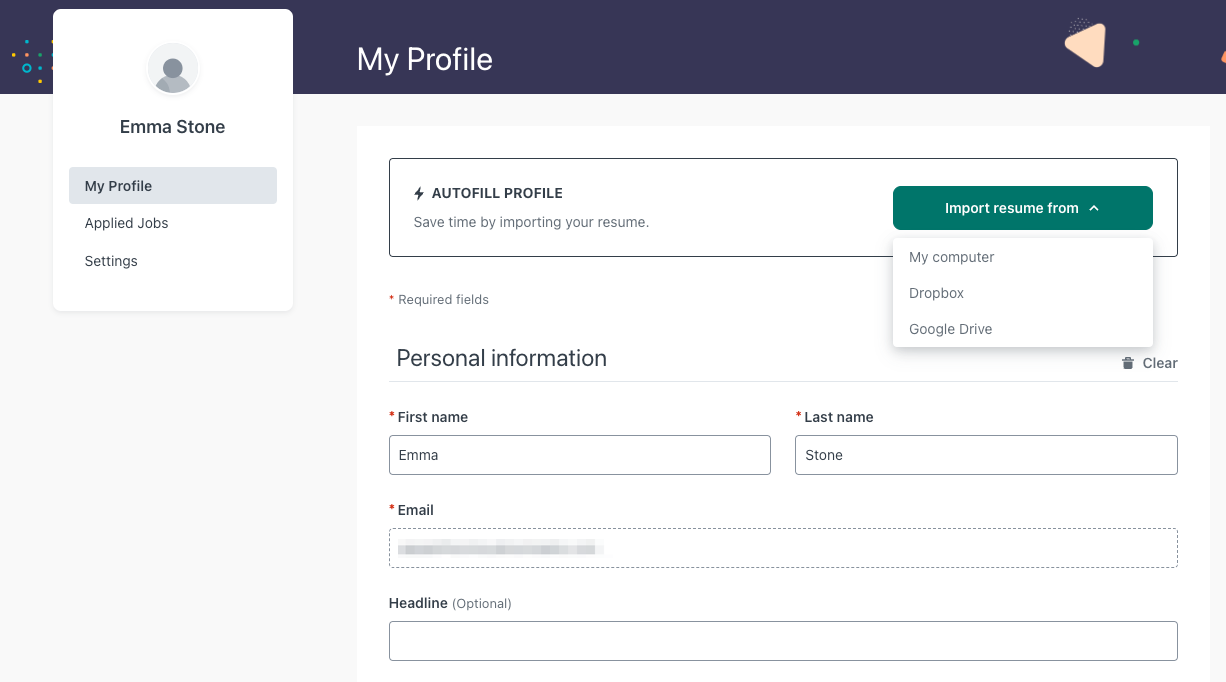Select Dropbox as the resume source

pyautogui.click(x=936, y=293)
